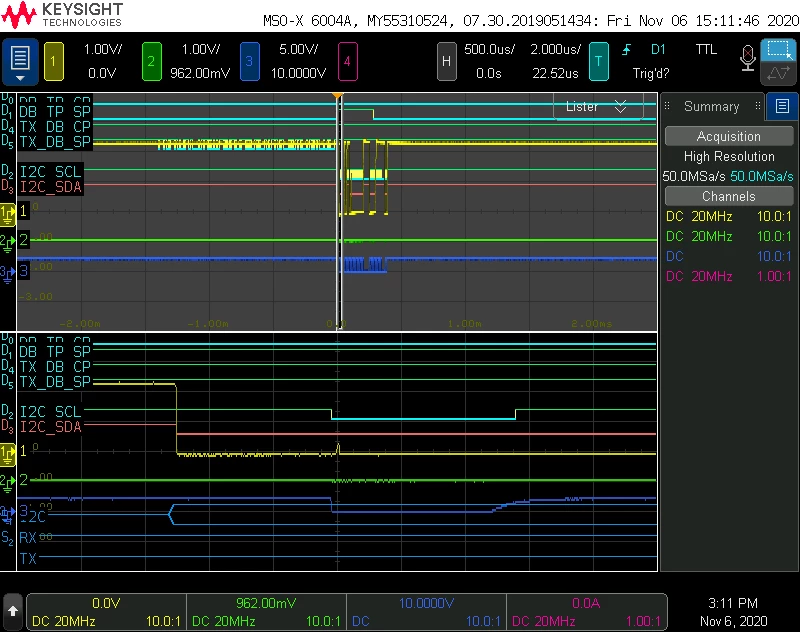
Task: Select the zoom box selection icon
Action: coord(778,50)
